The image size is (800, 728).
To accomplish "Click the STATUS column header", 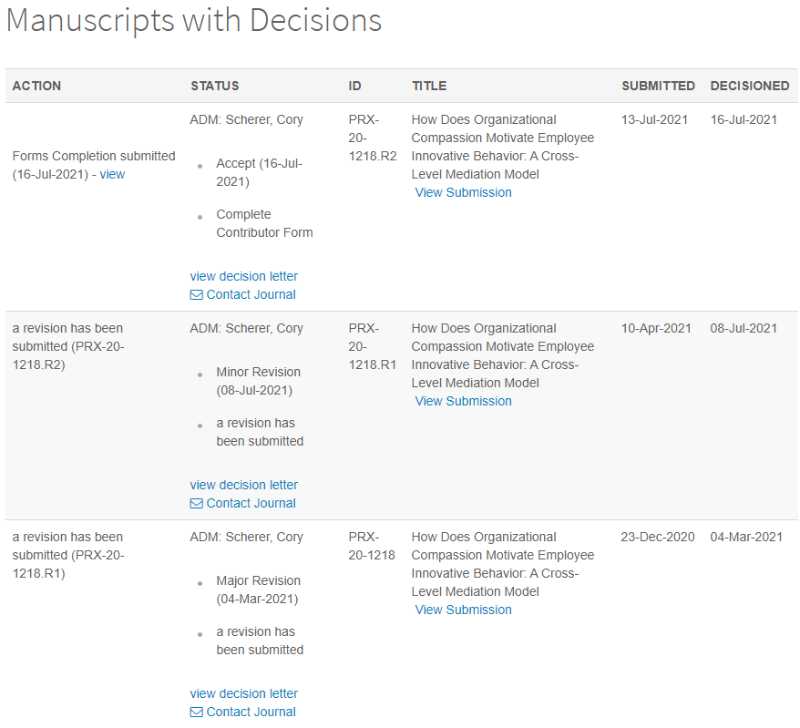I will [215, 86].
